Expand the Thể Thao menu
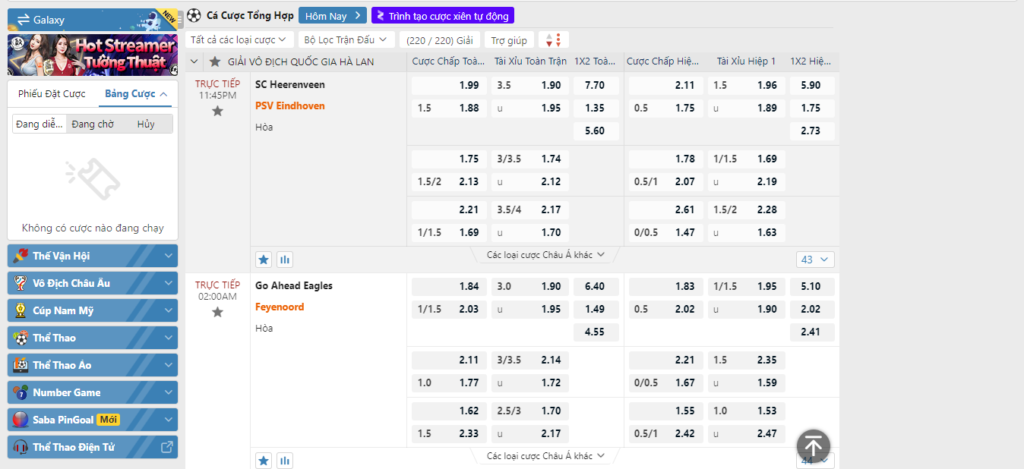The height and width of the screenshot is (469, 1024). coord(93,338)
